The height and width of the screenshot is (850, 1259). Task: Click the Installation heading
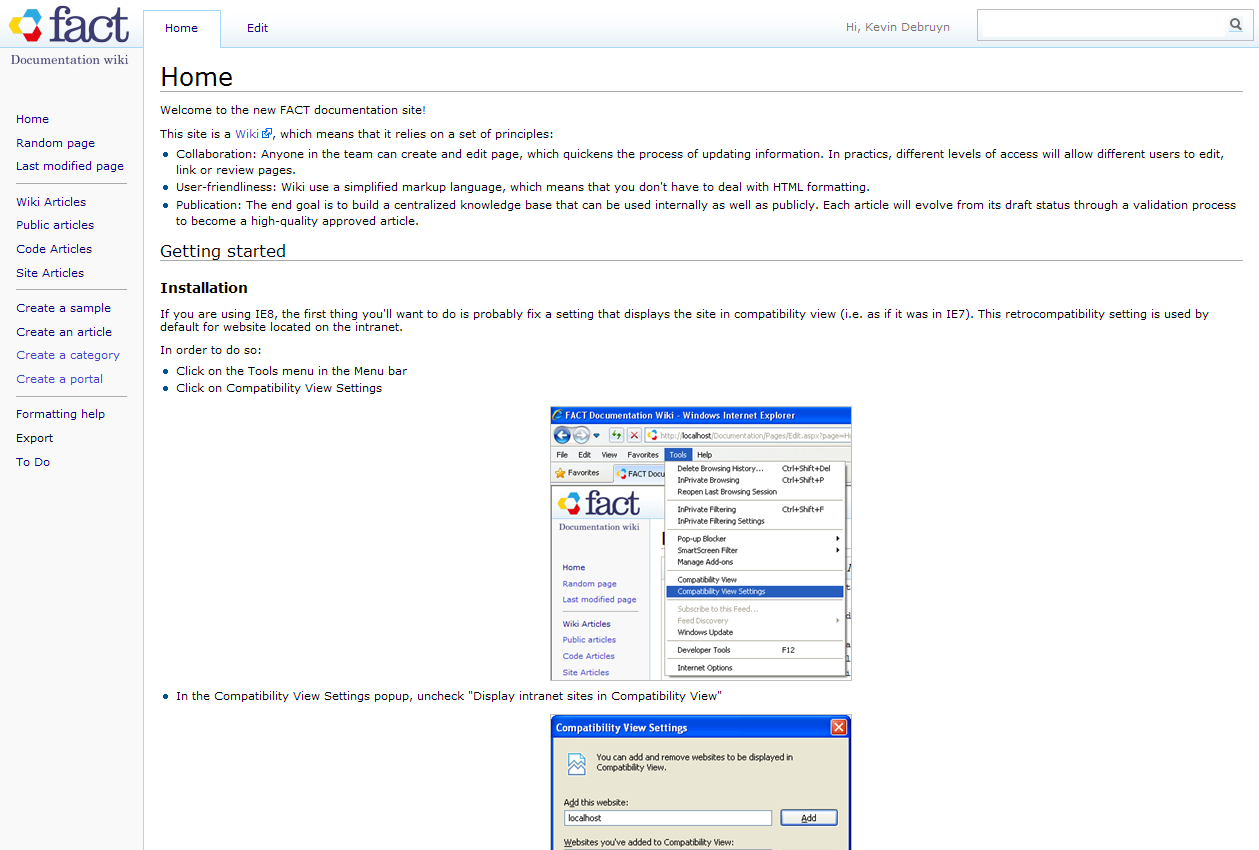tap(204, 288)
